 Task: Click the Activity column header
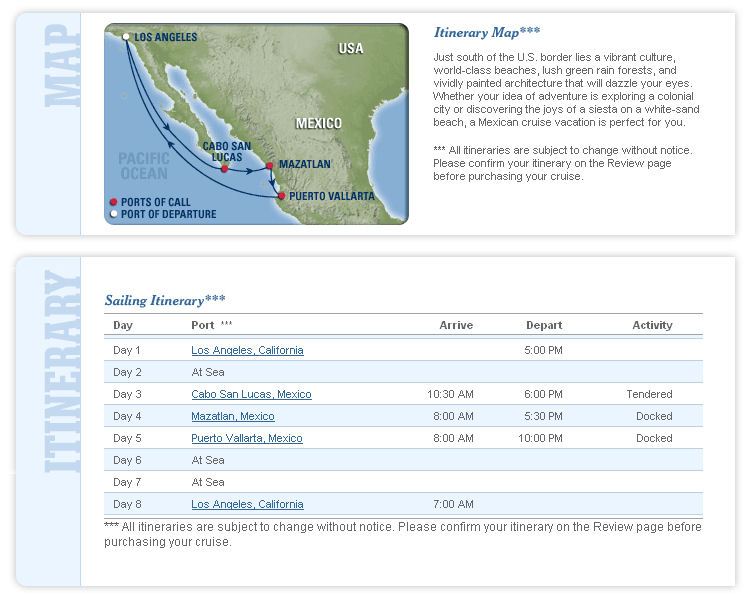[x=652, y=326]
